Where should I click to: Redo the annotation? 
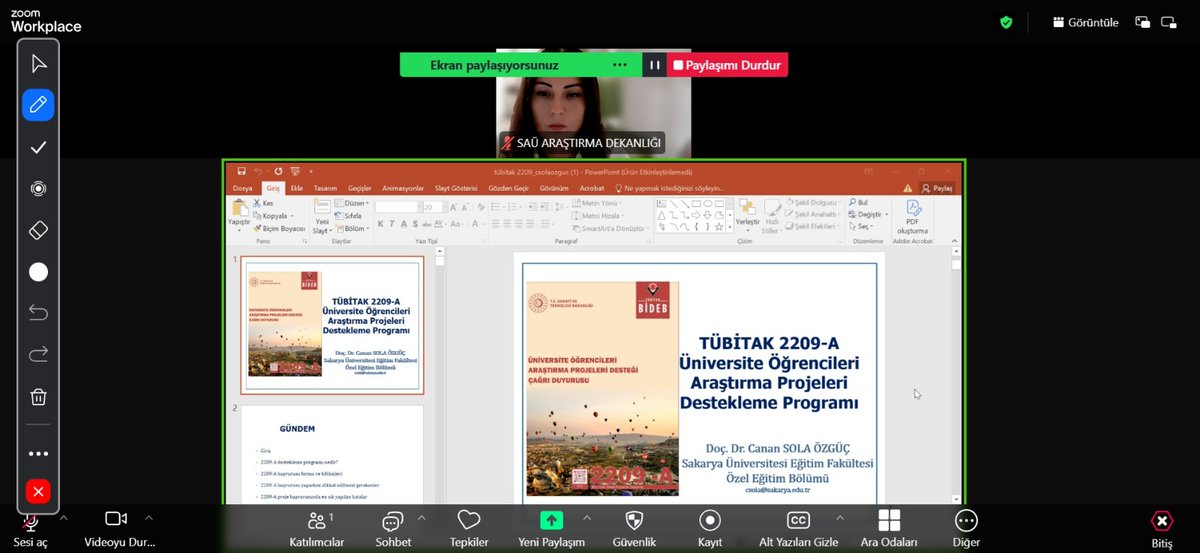coord(38,354)
